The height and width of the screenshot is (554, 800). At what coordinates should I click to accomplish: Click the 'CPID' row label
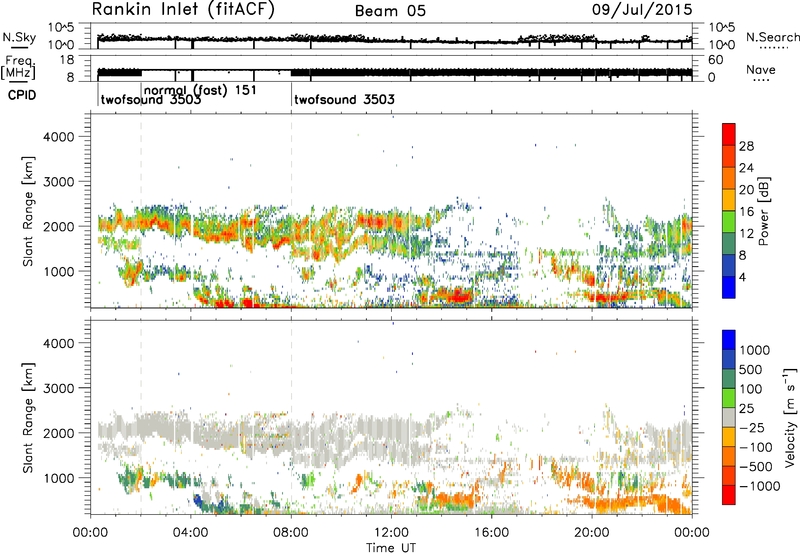pyautogui.click(x=22, y=95)
